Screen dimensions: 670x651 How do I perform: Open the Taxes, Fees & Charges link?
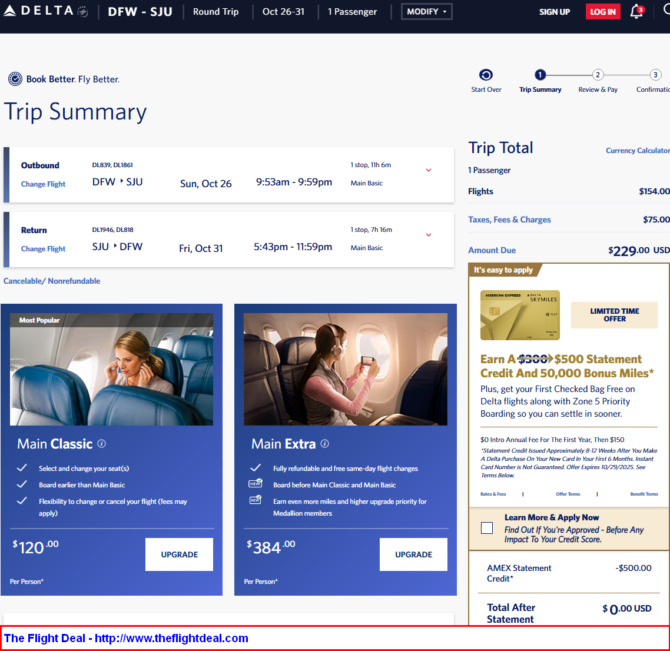tap(509, 220)
